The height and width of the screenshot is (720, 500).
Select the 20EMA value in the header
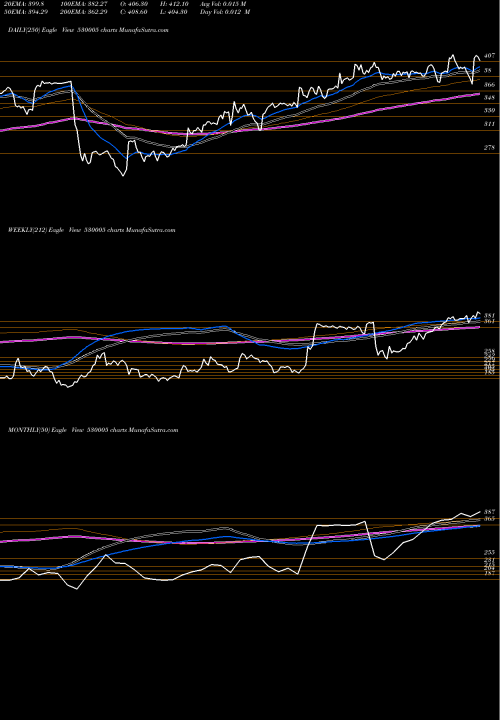(x=22, y=4)
